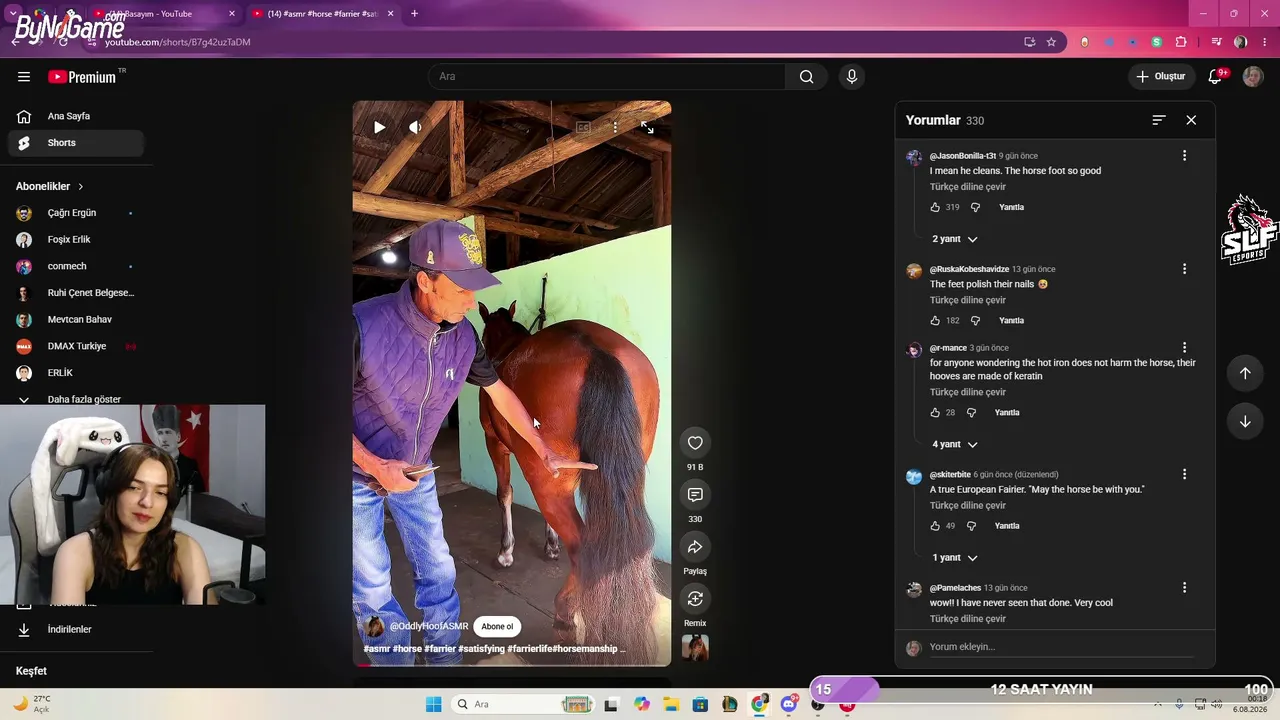Screen dimensions: 1280x720
Task: Click the Windows taskbar search box
Action: tap(524, 705)
